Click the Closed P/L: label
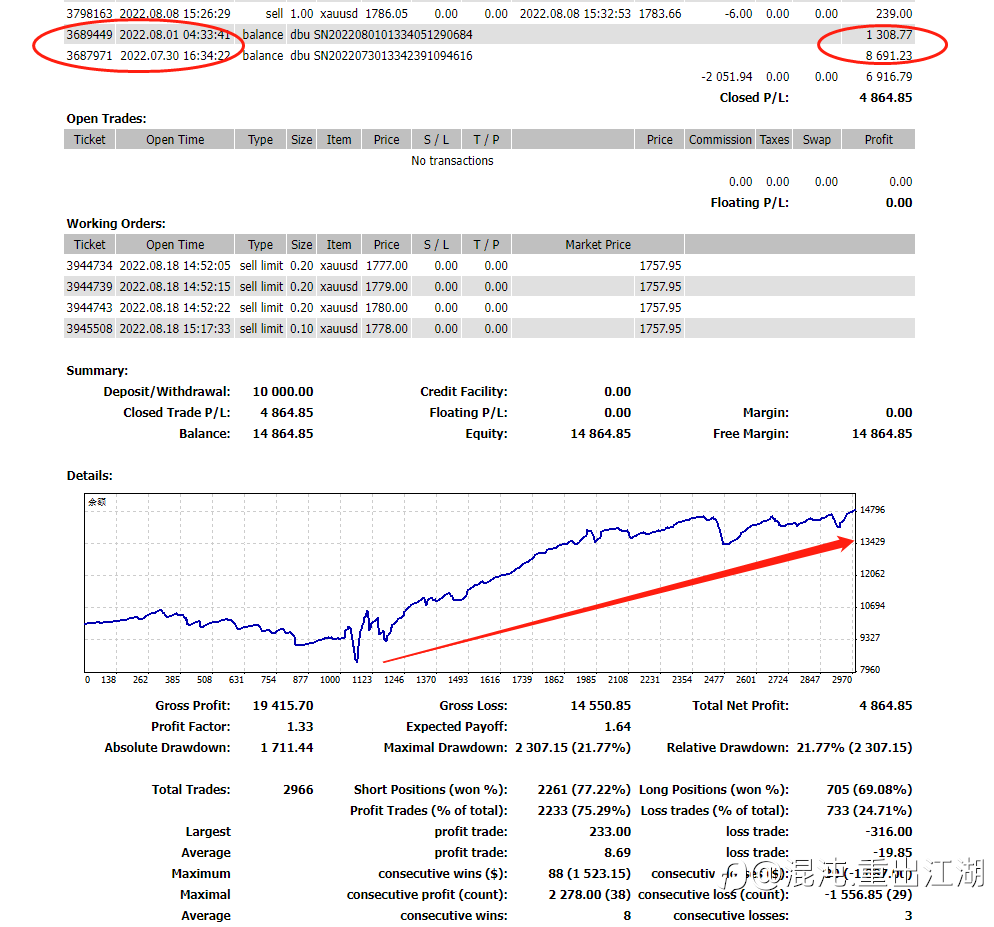The width and height of the screenshot is (994, 927). point(754,97)
